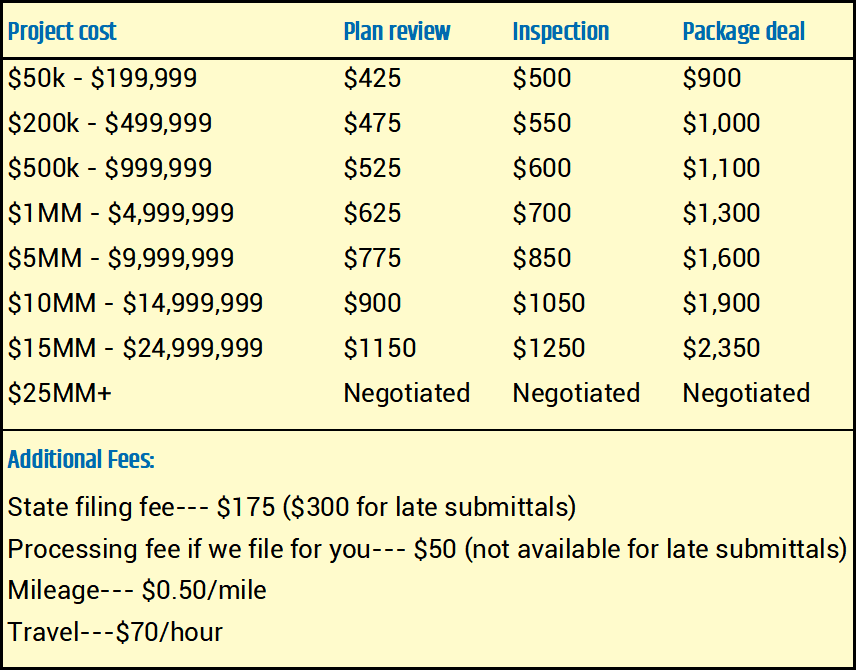Select the $10MM - $14,999,999 cost range

pos(135,303)
